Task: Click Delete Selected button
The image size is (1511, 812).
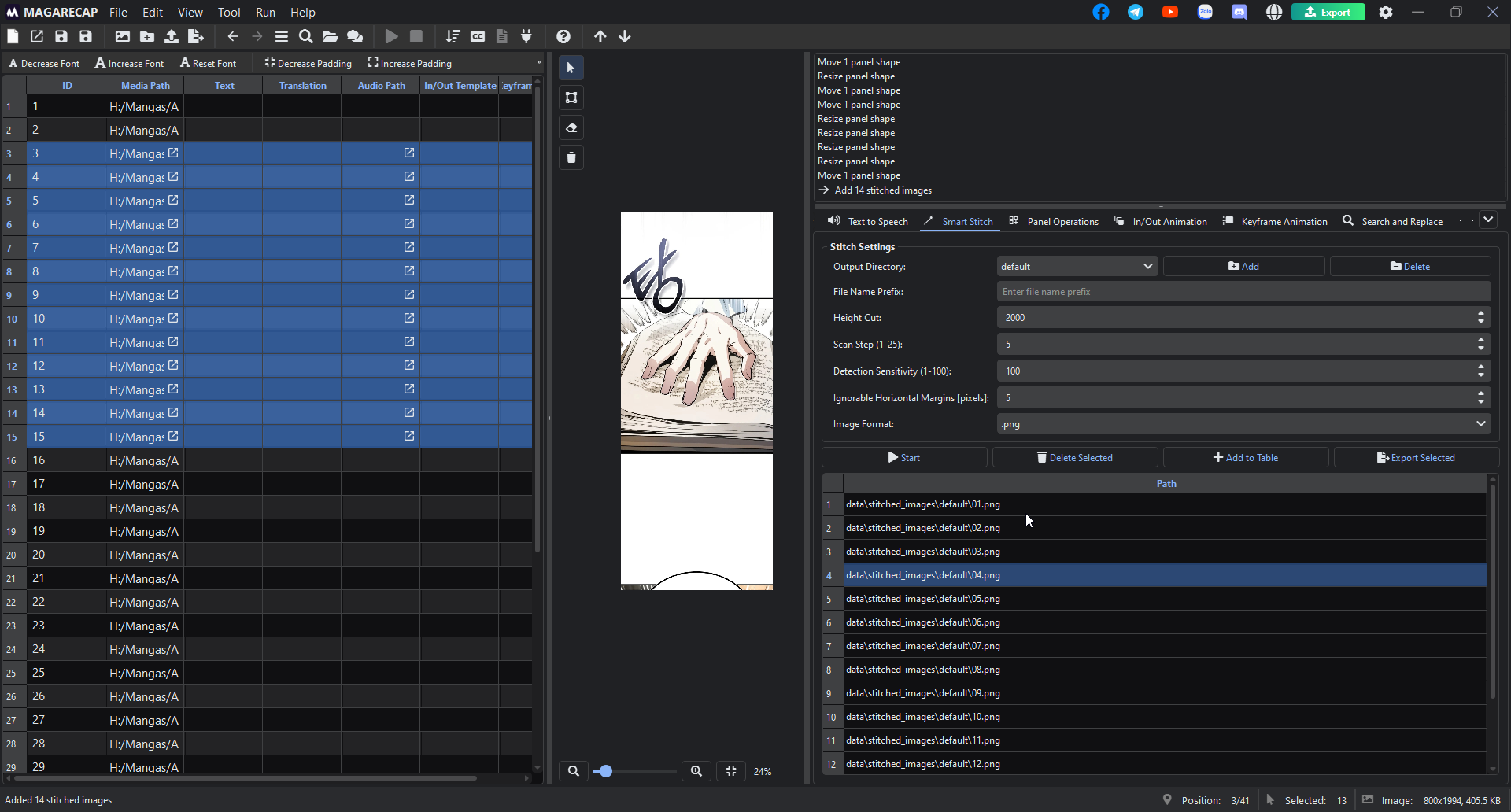Action: pos(1075,457)
